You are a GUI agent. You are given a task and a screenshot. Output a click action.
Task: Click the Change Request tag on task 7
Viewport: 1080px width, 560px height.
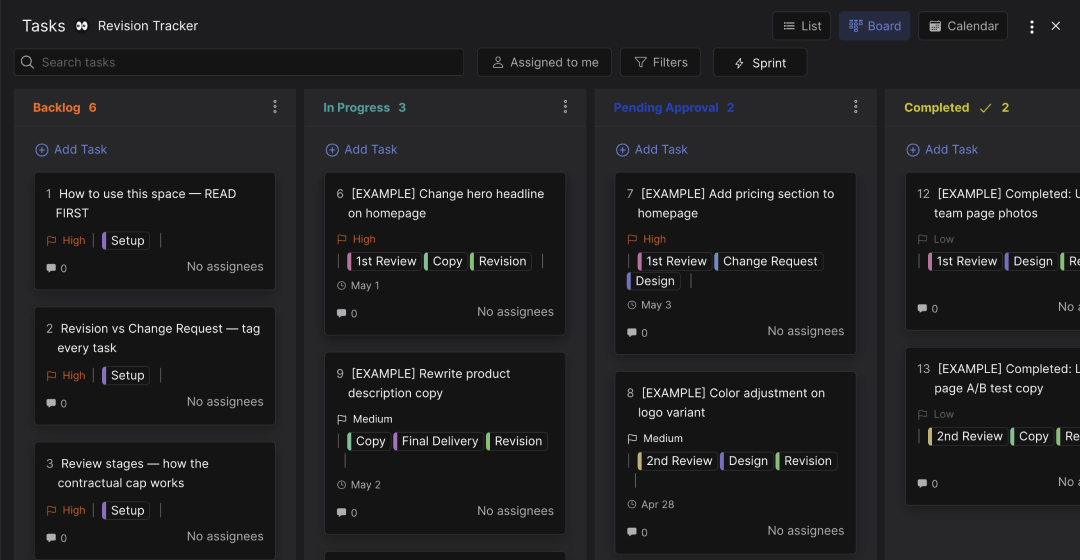(769, 261)
